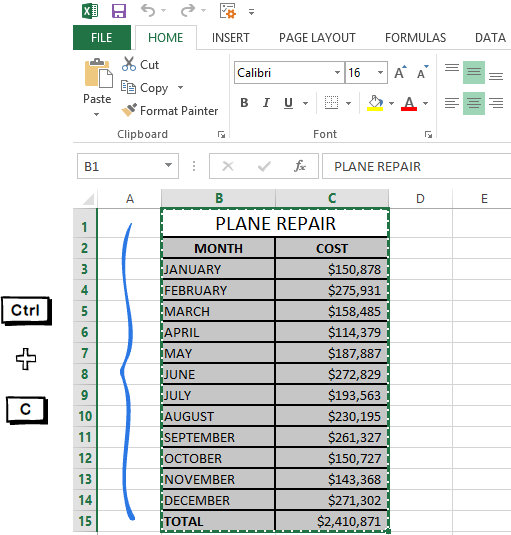Open the Name Box dropdown arrow

[169, 165]
